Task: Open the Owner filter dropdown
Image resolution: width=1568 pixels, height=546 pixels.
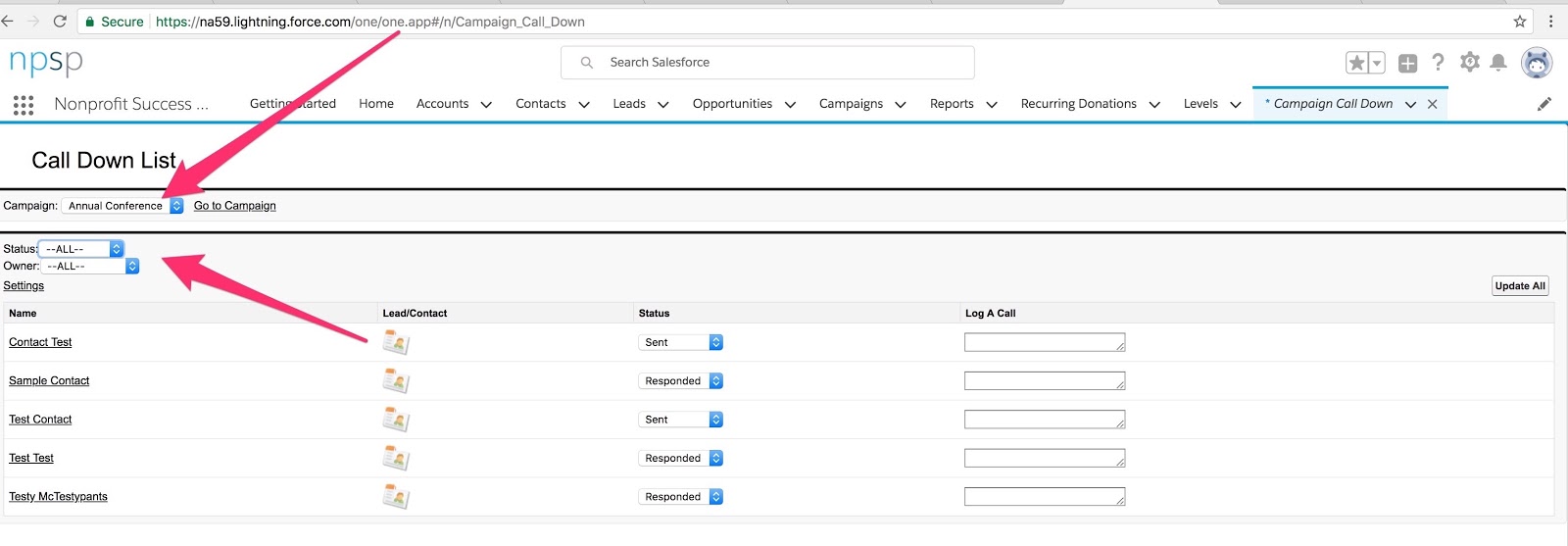Action: pyautogui.click(x=89, y=266)
